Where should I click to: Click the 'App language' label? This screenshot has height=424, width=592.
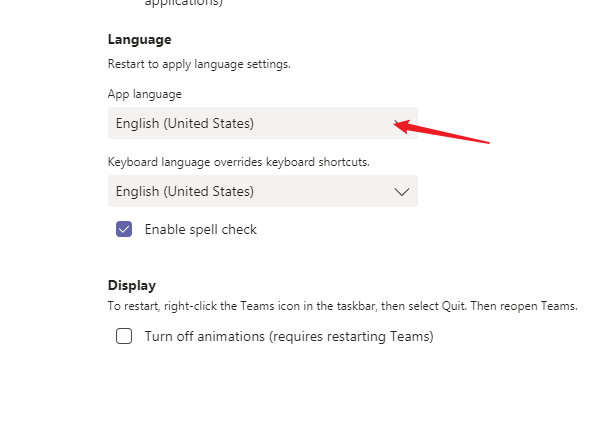(x=145, y=94)
